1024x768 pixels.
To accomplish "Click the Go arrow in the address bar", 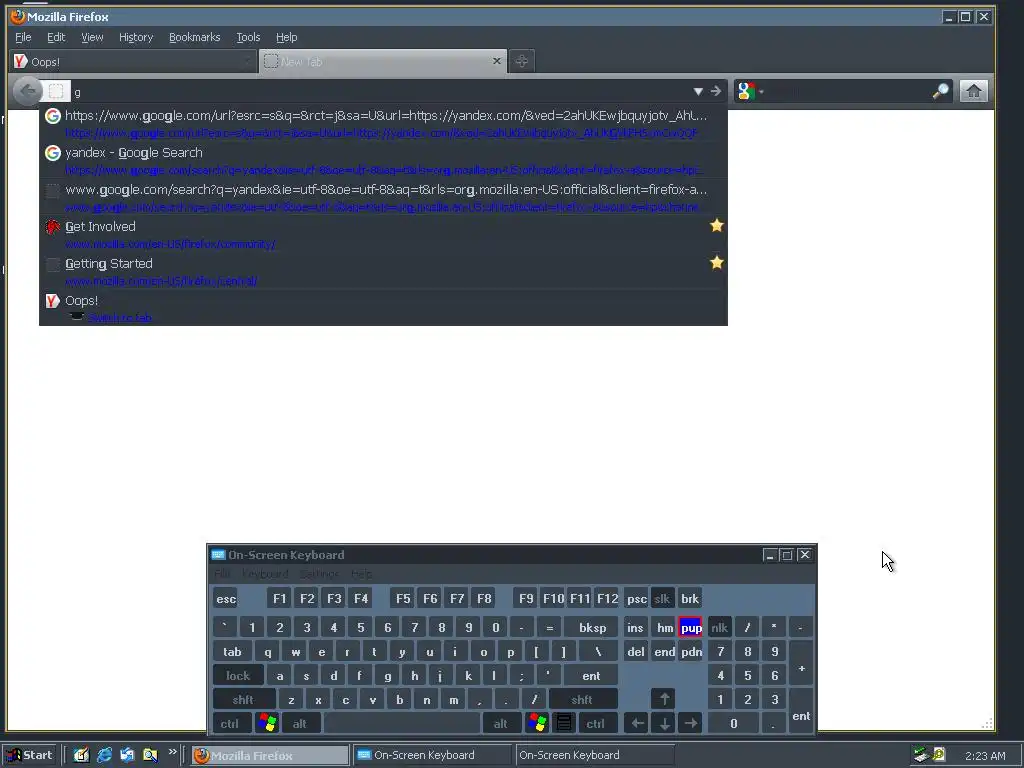I will click(x=716, y=91).
